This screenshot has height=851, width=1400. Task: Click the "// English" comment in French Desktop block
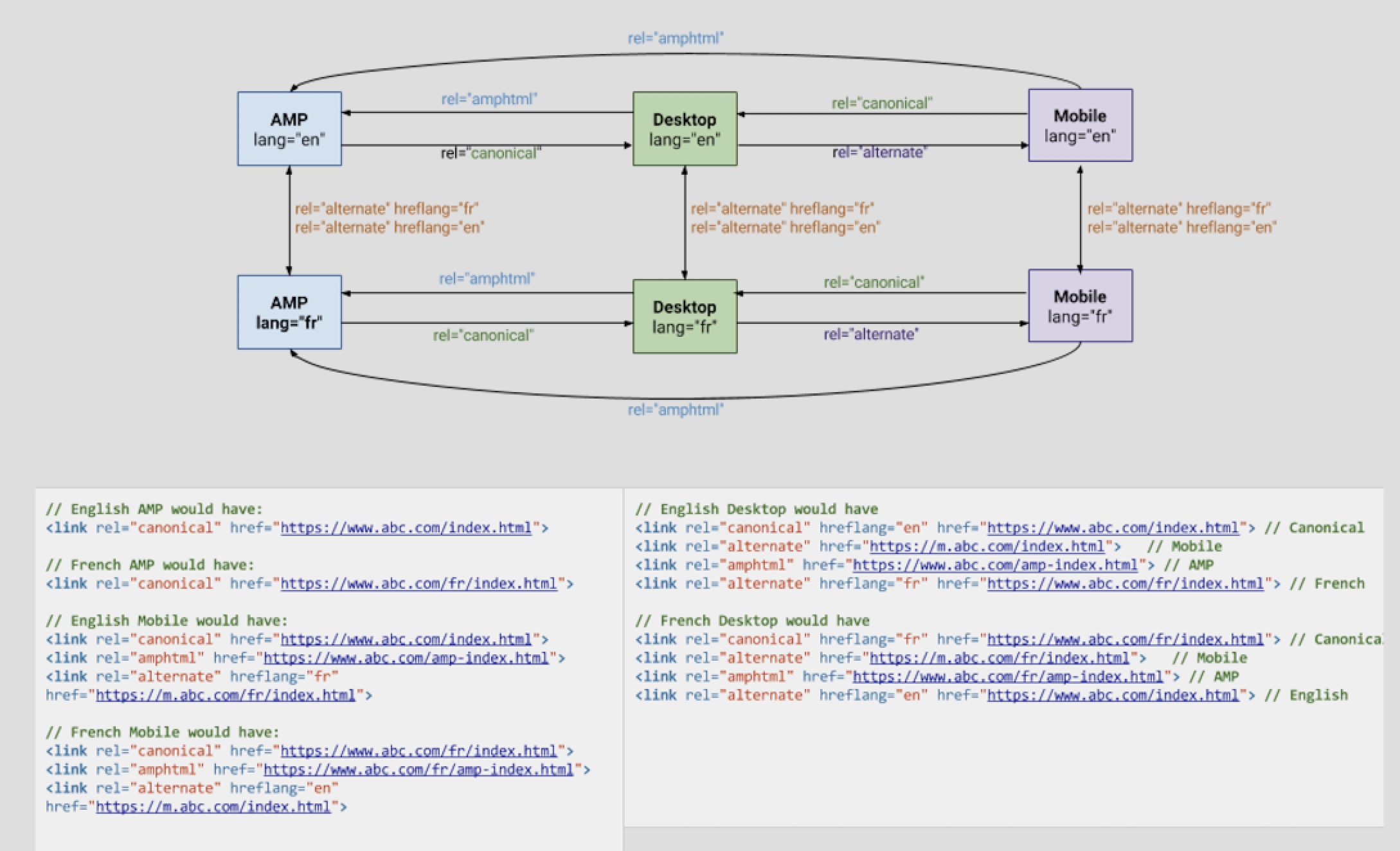(x=1306, y=695)
